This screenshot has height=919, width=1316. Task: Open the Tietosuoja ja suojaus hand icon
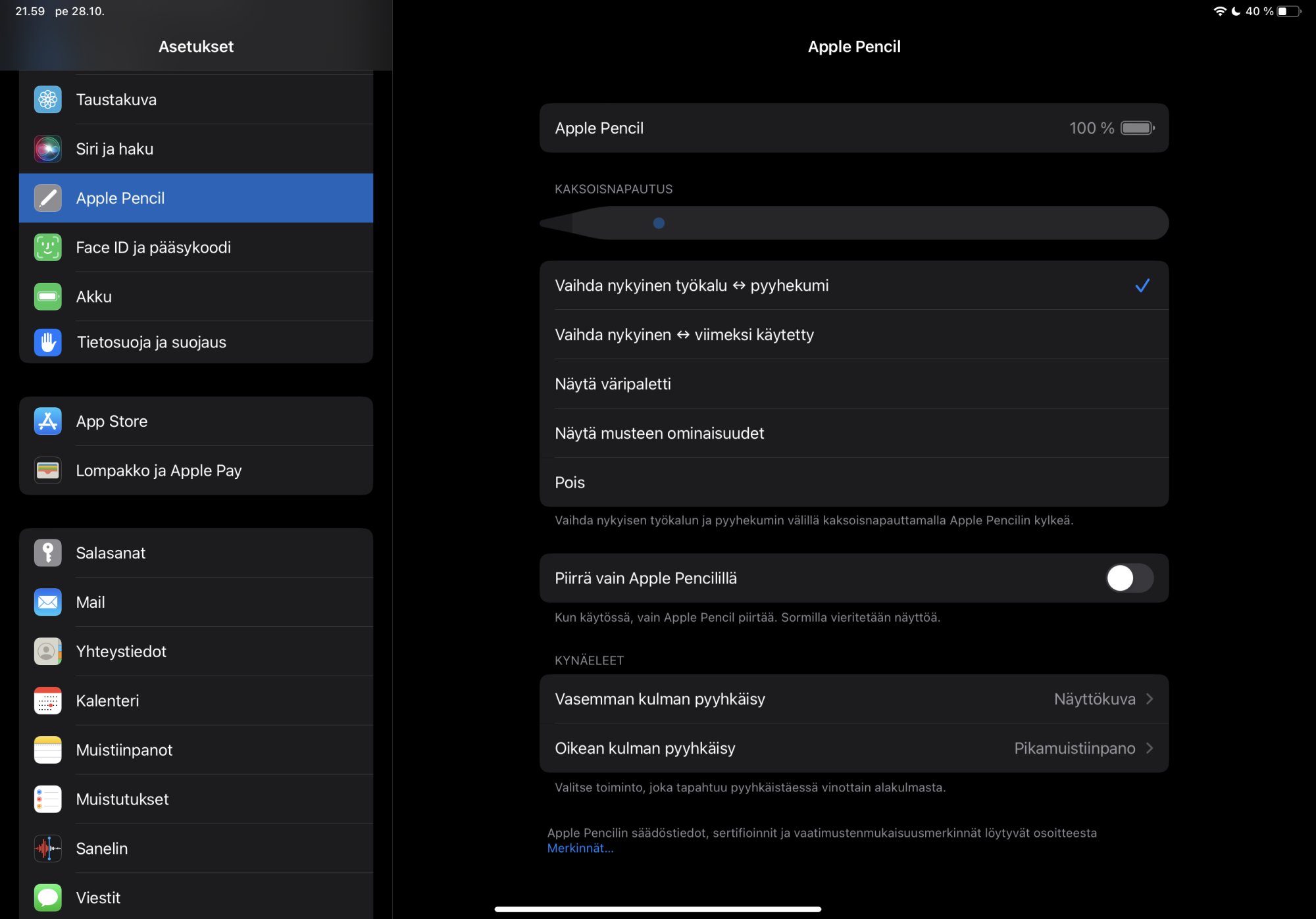tap(48, 342)
